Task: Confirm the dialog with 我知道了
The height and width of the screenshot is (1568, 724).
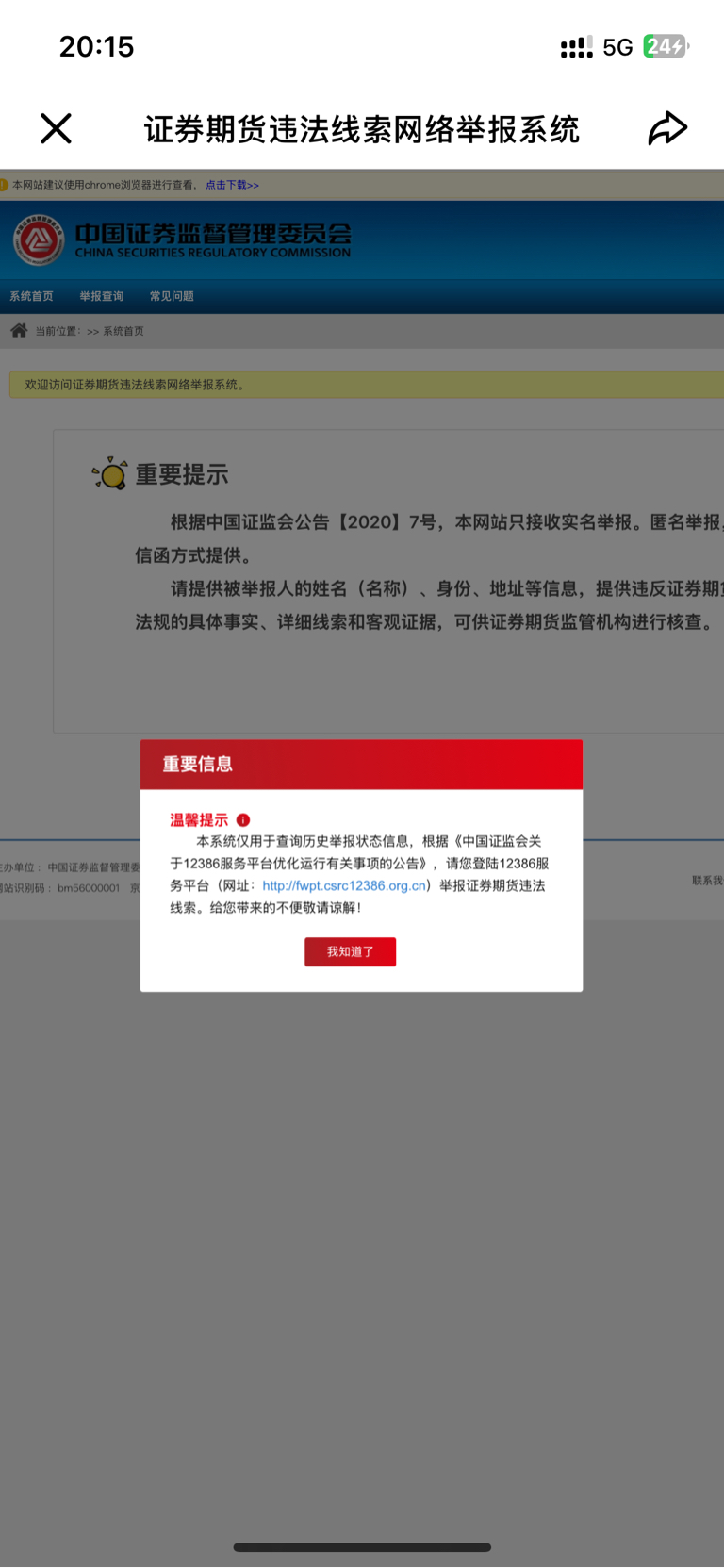Action: point(350,951)
